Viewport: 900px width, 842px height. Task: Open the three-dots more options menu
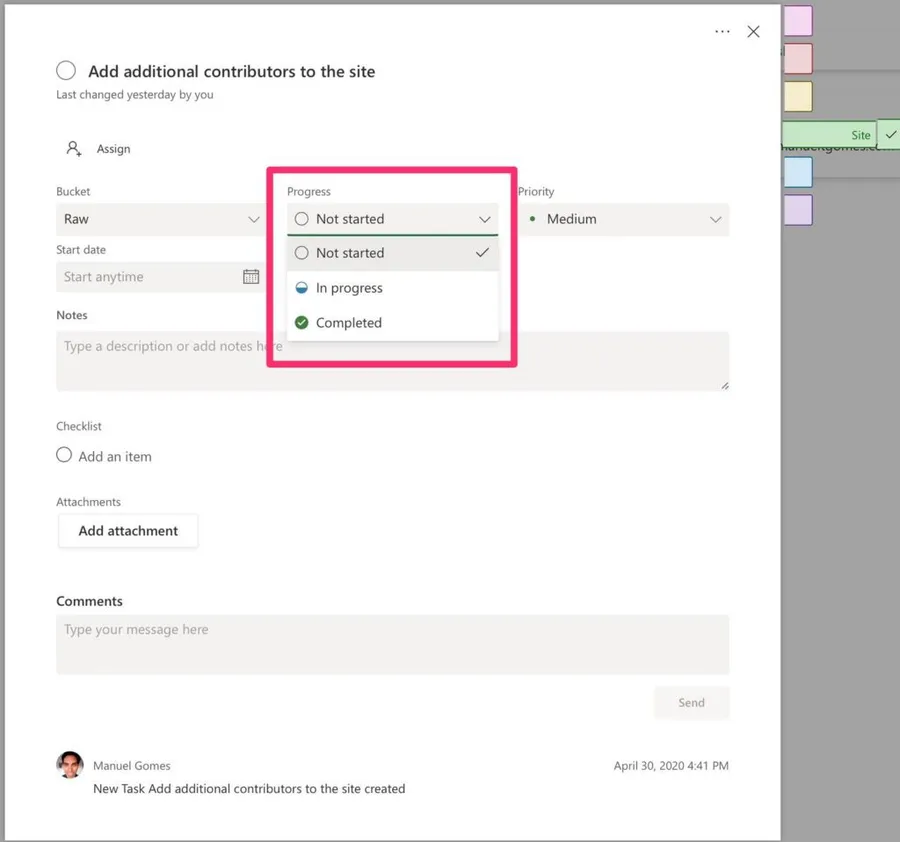722,32
